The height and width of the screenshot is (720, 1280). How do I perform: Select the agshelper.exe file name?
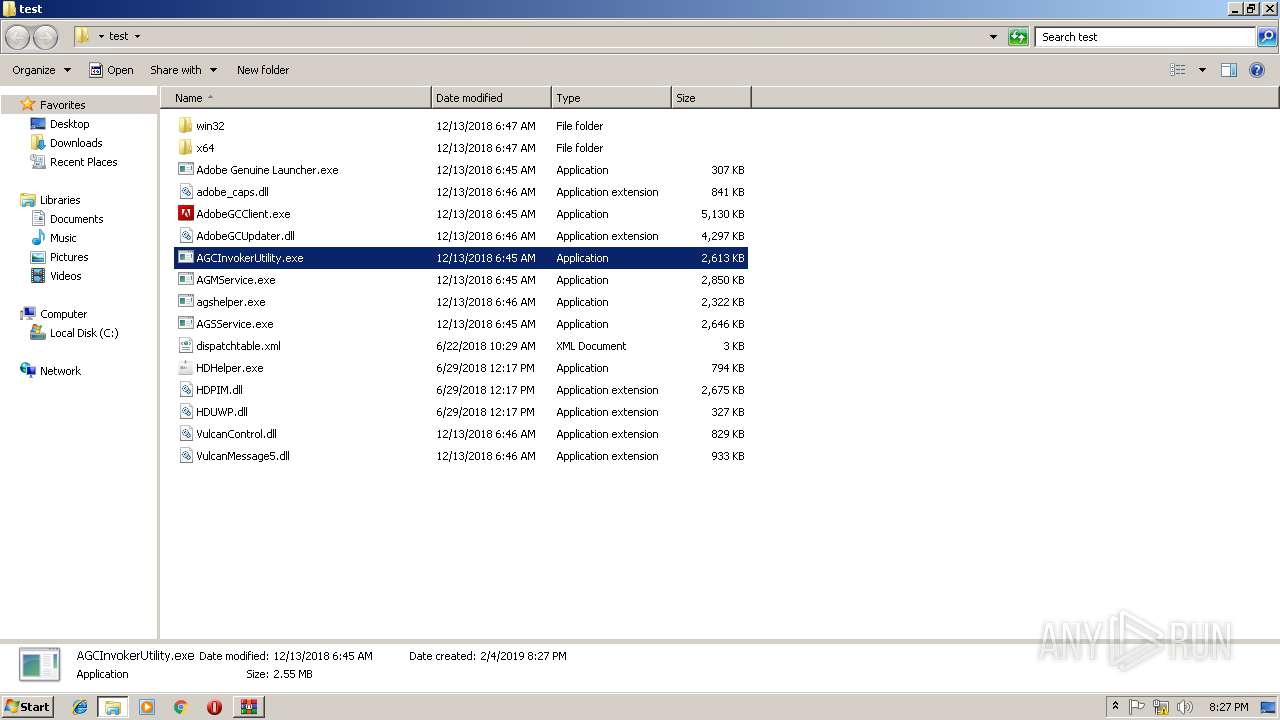pyautogui.click(x=231, y=302)
